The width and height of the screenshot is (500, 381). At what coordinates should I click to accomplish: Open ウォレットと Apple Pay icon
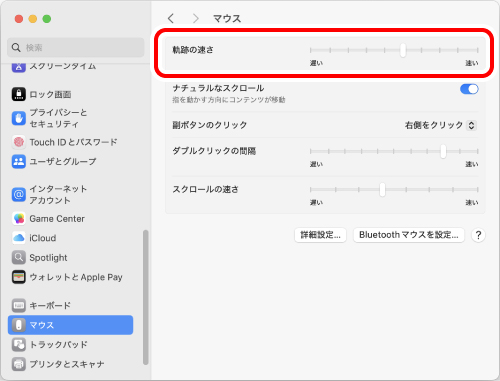[19, 277]
